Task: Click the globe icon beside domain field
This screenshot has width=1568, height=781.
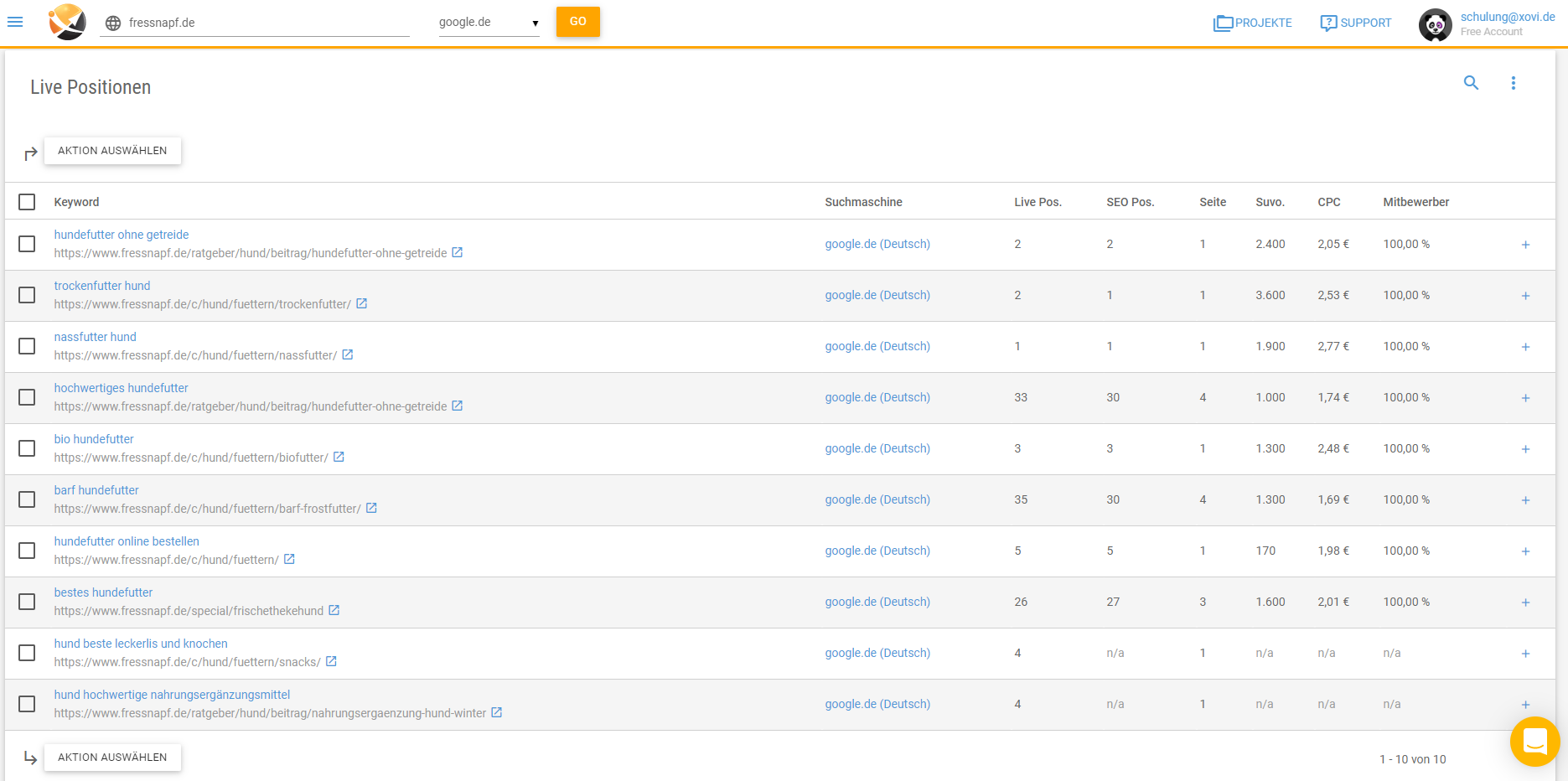Action: tap(113, 23)
